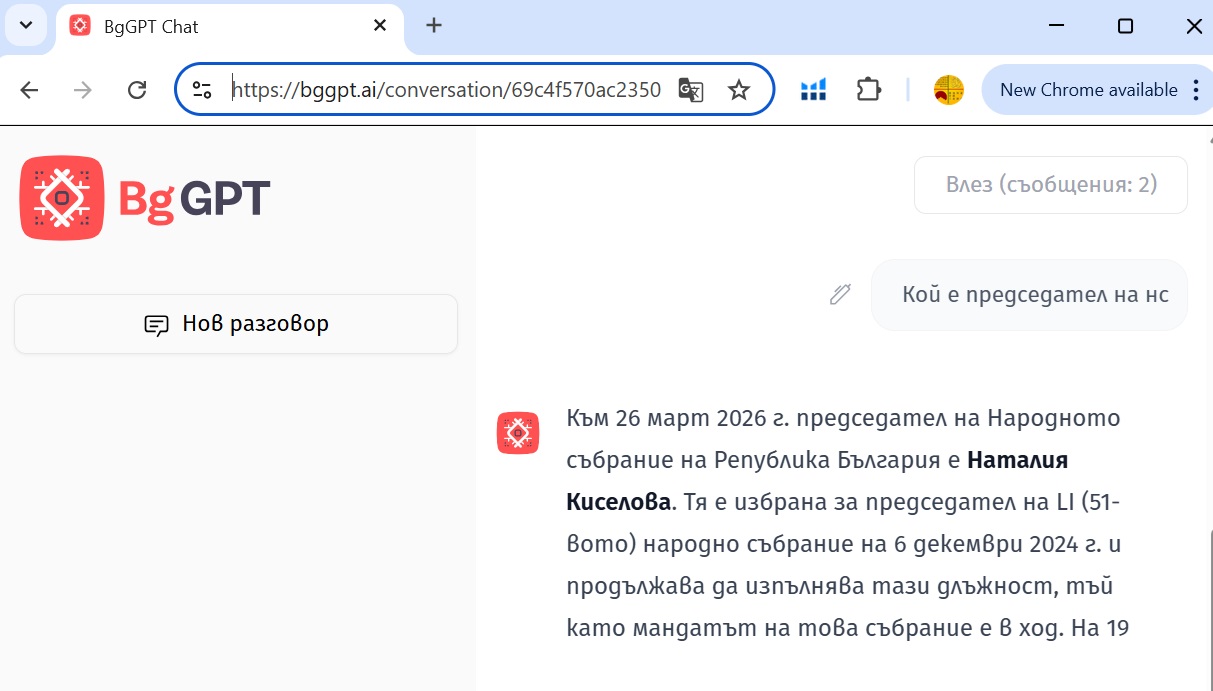Open the Chrome three-dot menu
The height and width of the screenshot is (691, 1213).
1196,90
